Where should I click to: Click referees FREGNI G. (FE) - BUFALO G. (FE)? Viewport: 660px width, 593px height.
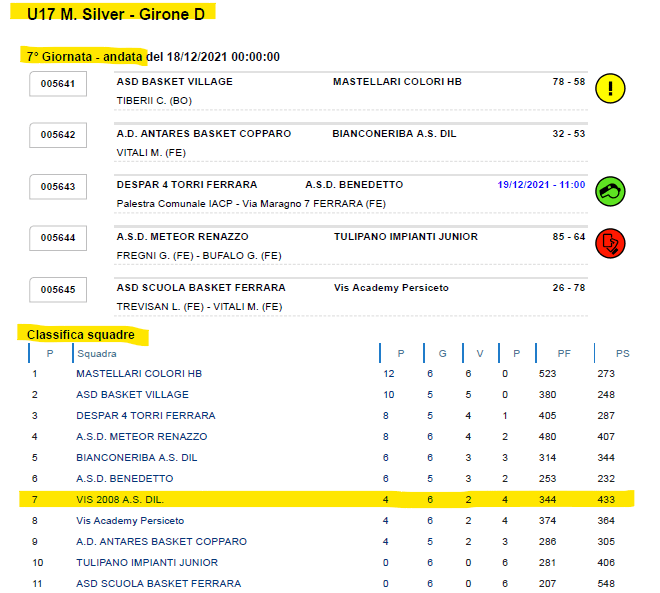pos(199,255)
